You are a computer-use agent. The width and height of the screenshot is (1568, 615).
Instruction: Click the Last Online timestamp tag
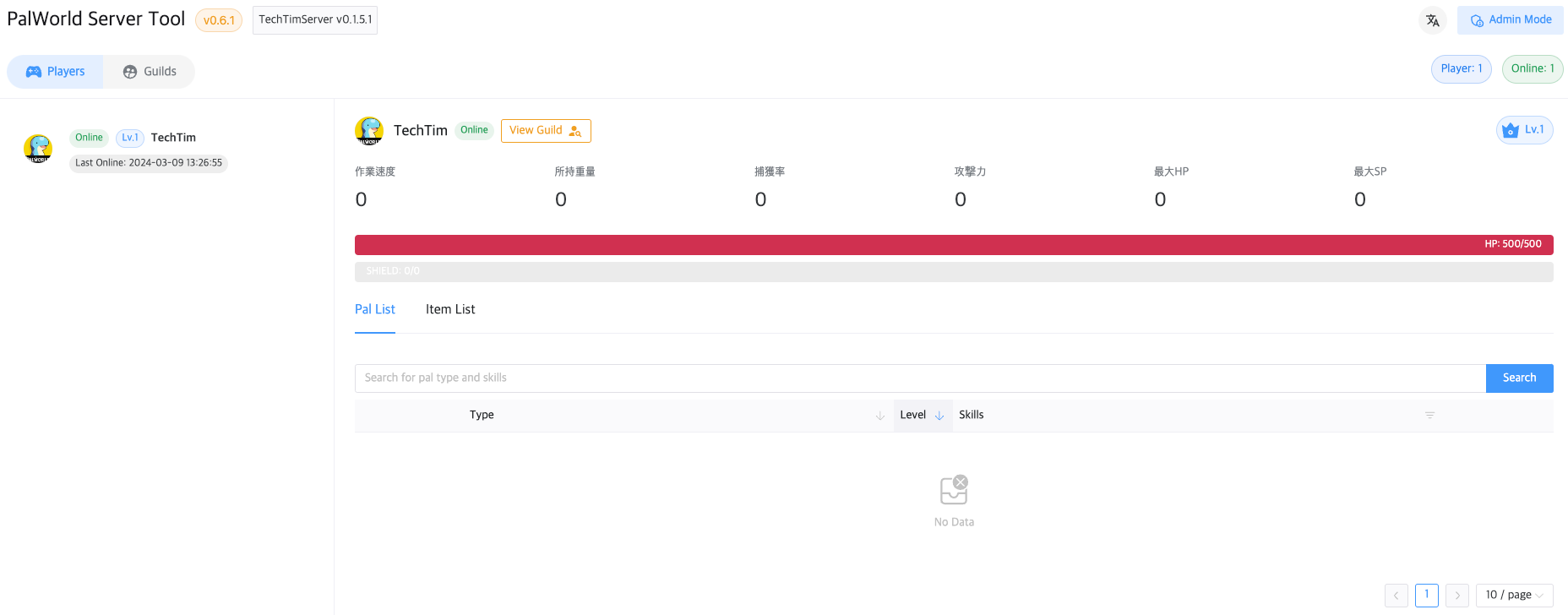tap(149, 163)
